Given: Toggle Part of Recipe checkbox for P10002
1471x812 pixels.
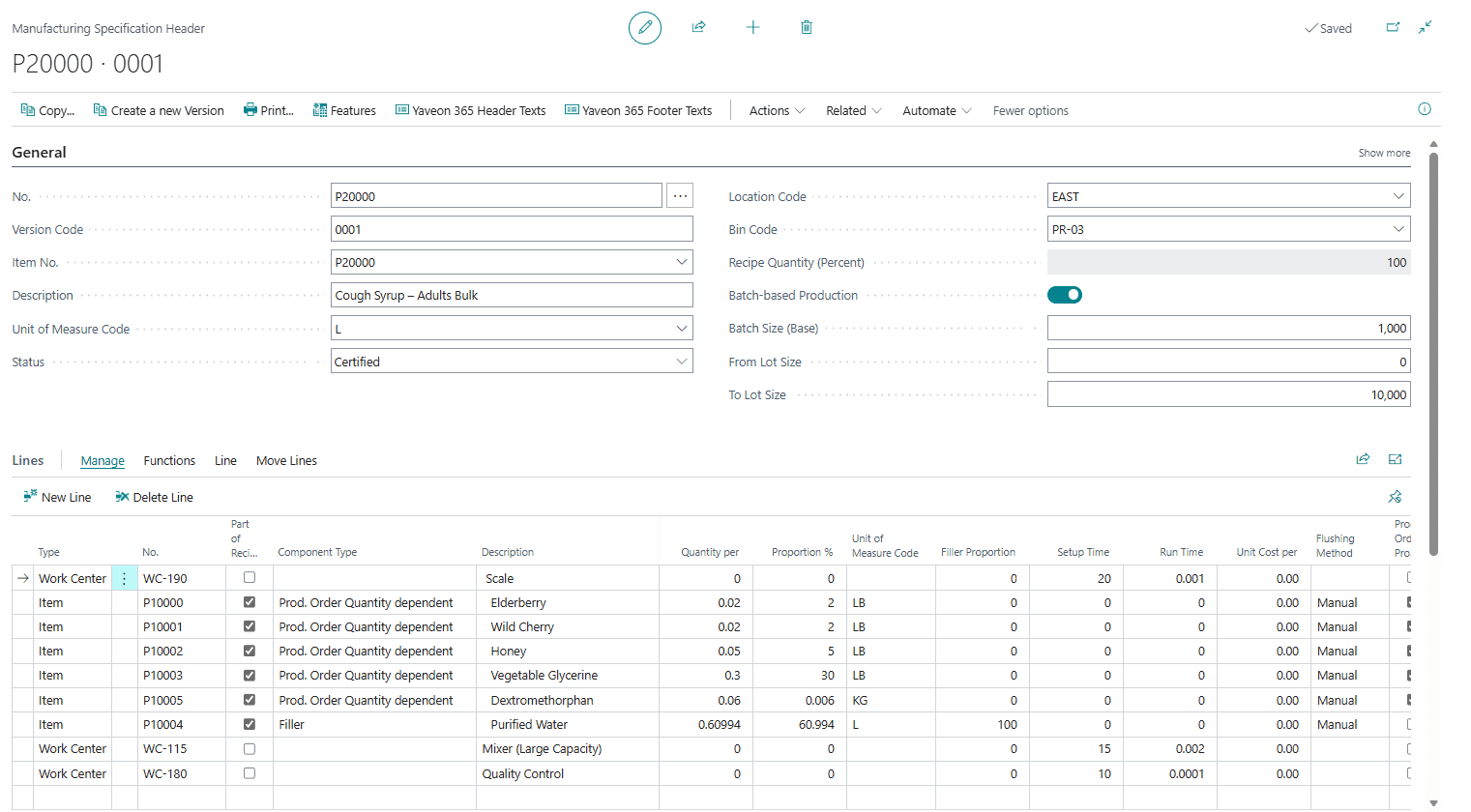Looking at the screenshot, I should click(x=250, y=651).
